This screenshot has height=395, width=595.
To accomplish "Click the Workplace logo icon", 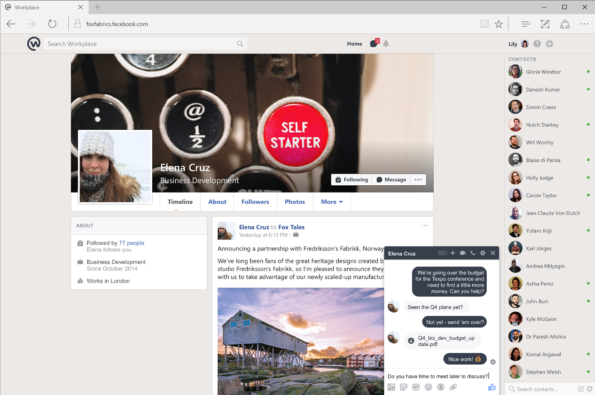I will click(34, 44).
